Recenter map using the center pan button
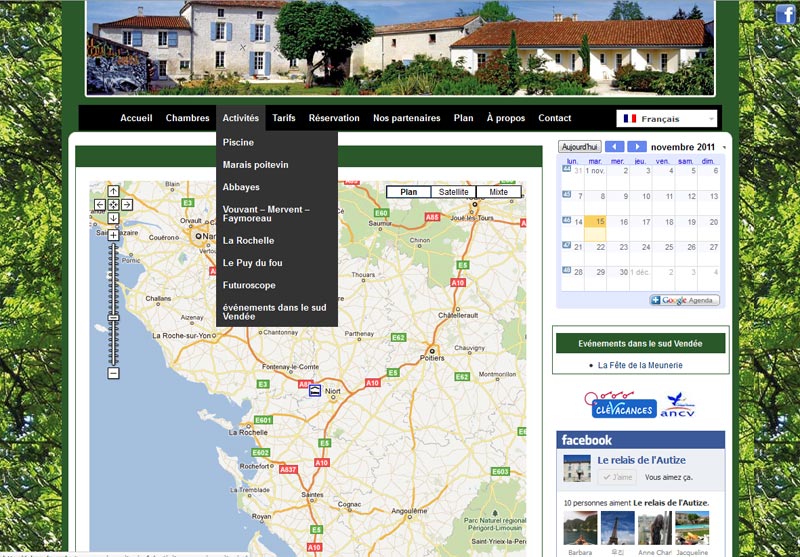Viewport: 800px width, 557px height. pos(113,205)
